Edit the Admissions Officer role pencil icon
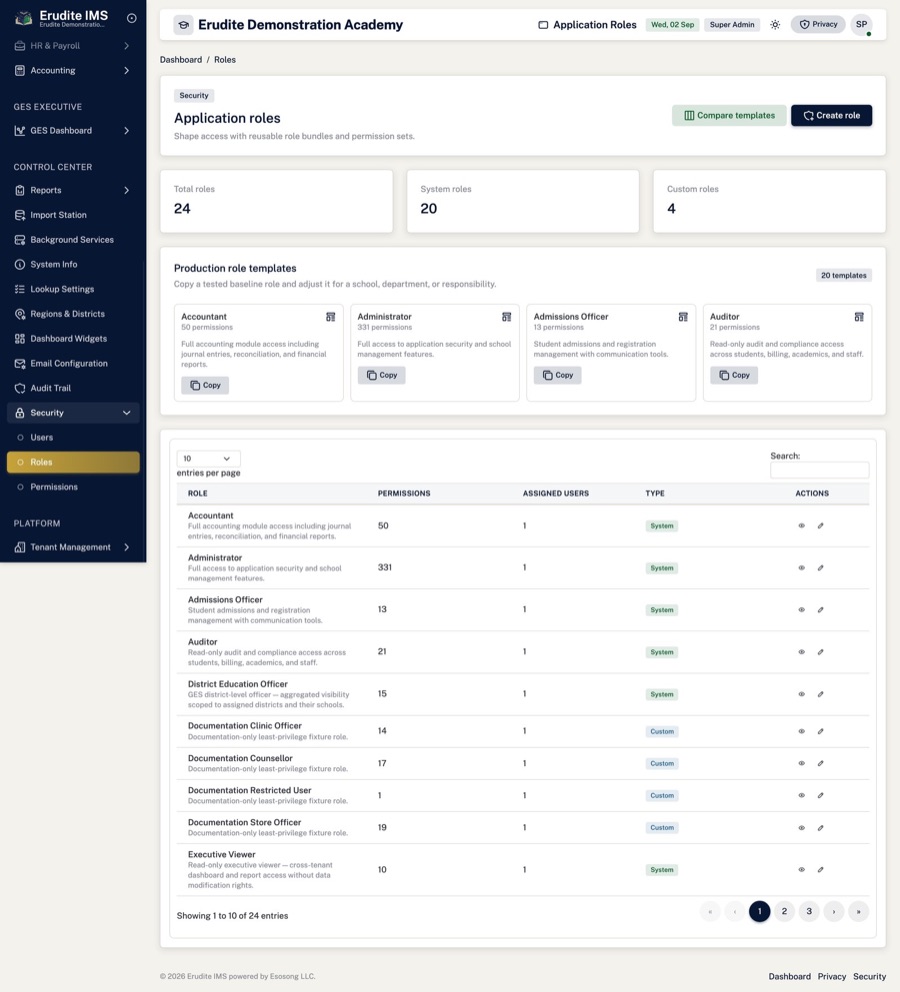 pos(820,610)
